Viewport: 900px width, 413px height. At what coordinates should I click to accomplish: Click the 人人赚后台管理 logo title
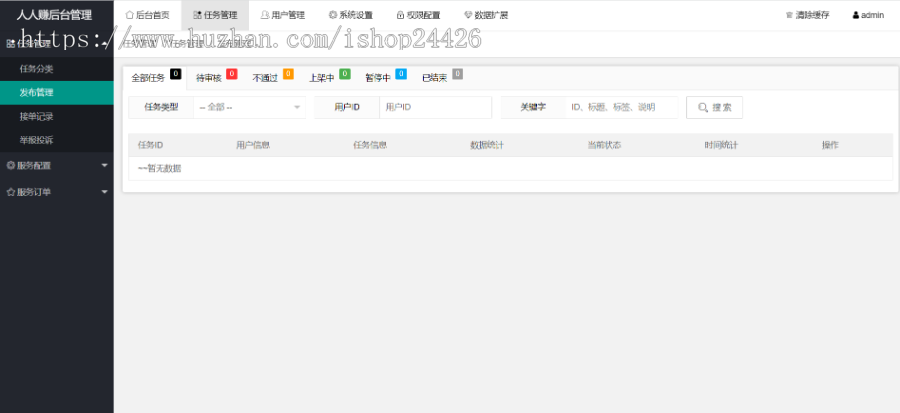[x=54, y=15]
